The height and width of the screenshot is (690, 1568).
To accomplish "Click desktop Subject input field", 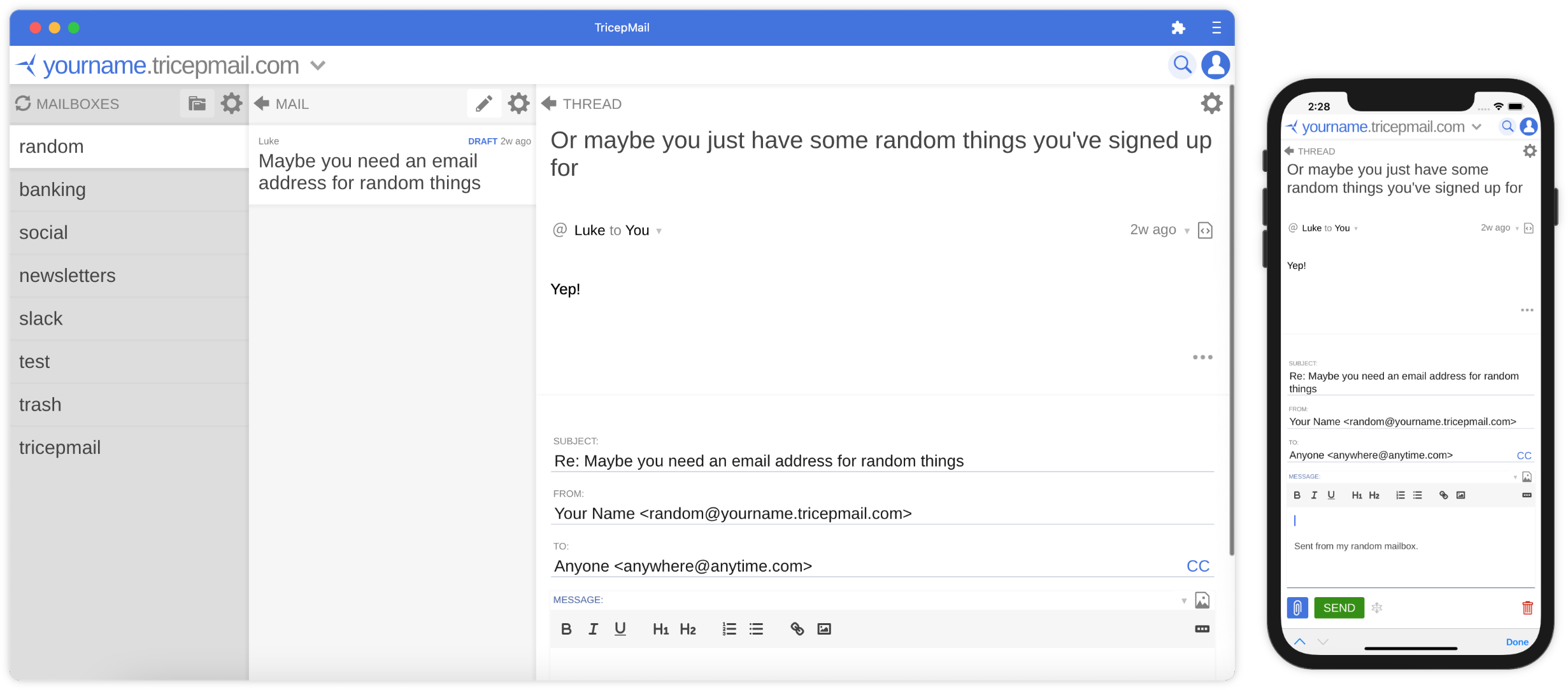I will coord(882,461).
